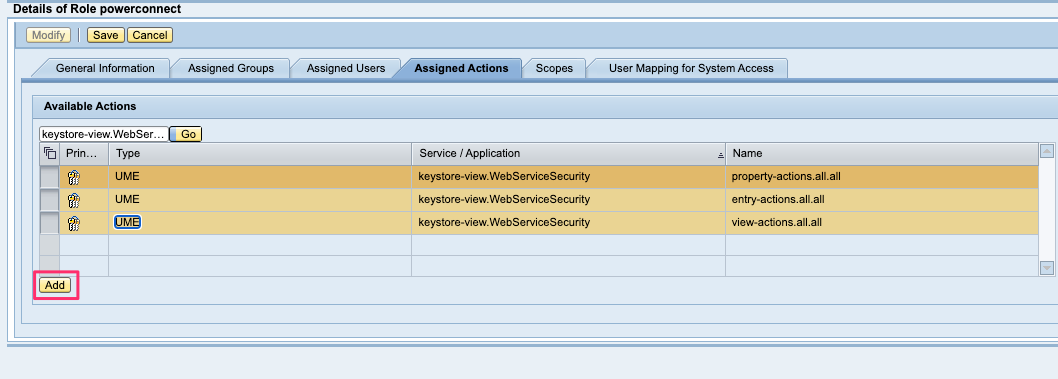The image size is (1058, 379).
Task: Click the select-all icon in table header
Action: 49,153
